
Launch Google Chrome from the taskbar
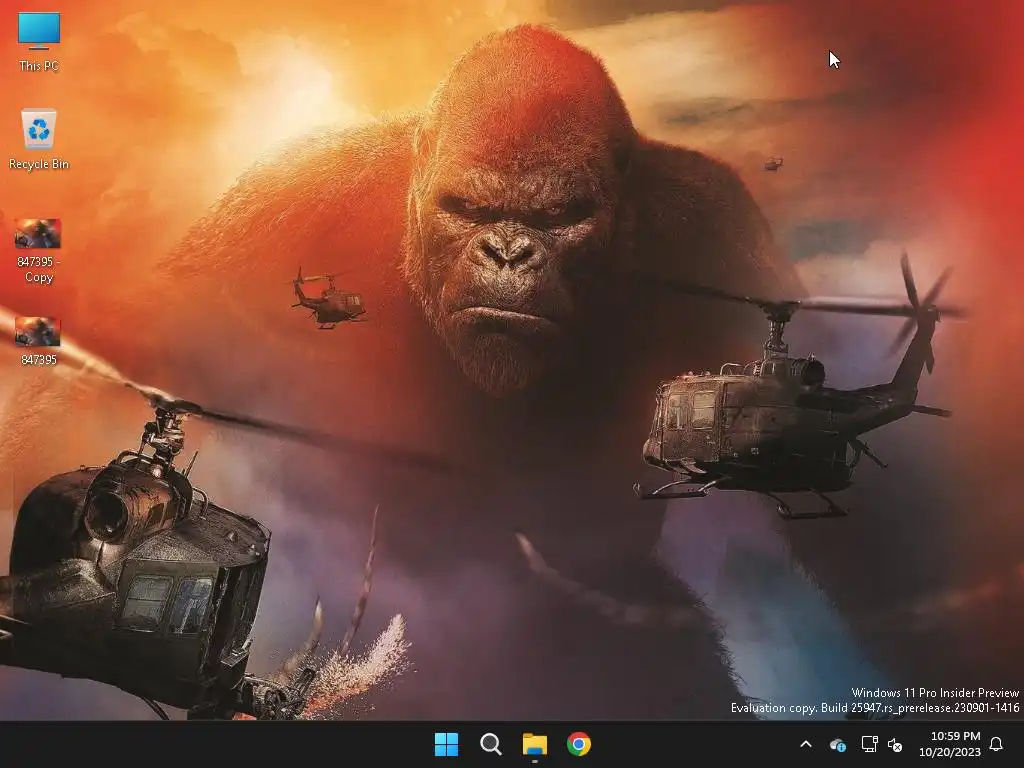point(579,744)
